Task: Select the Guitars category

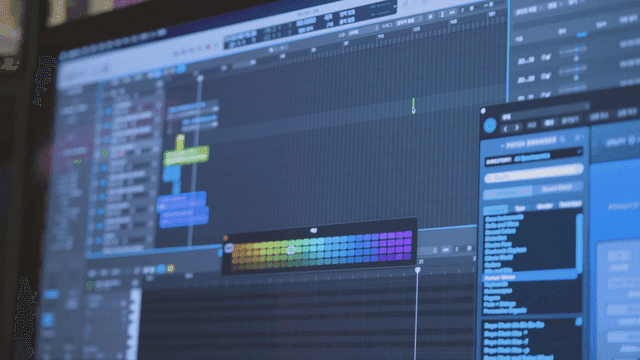Action: tap(493, 264)
